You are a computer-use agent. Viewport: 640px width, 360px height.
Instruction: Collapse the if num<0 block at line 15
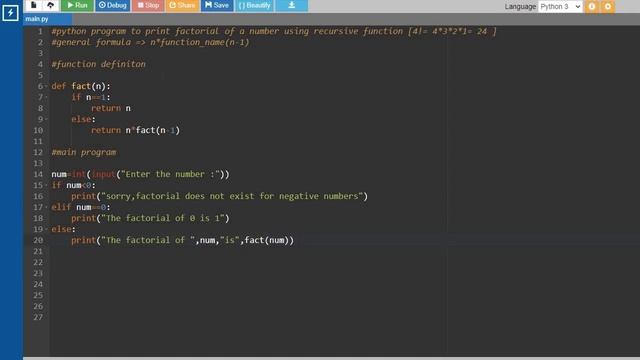46,185
